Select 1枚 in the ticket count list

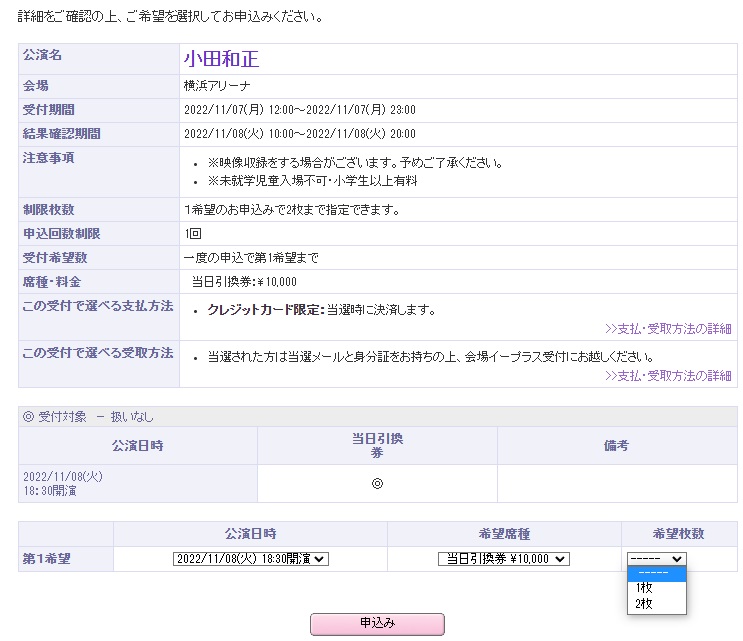(x=656, y=588)
